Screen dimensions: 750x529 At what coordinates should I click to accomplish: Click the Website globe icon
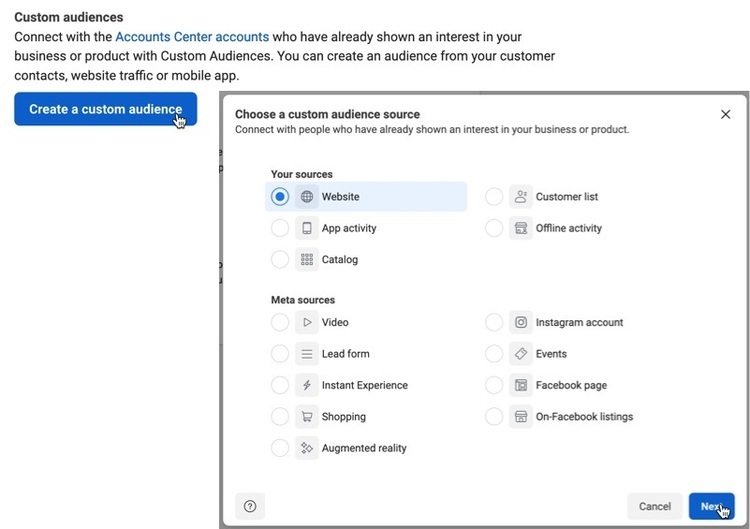pos(307,197)
